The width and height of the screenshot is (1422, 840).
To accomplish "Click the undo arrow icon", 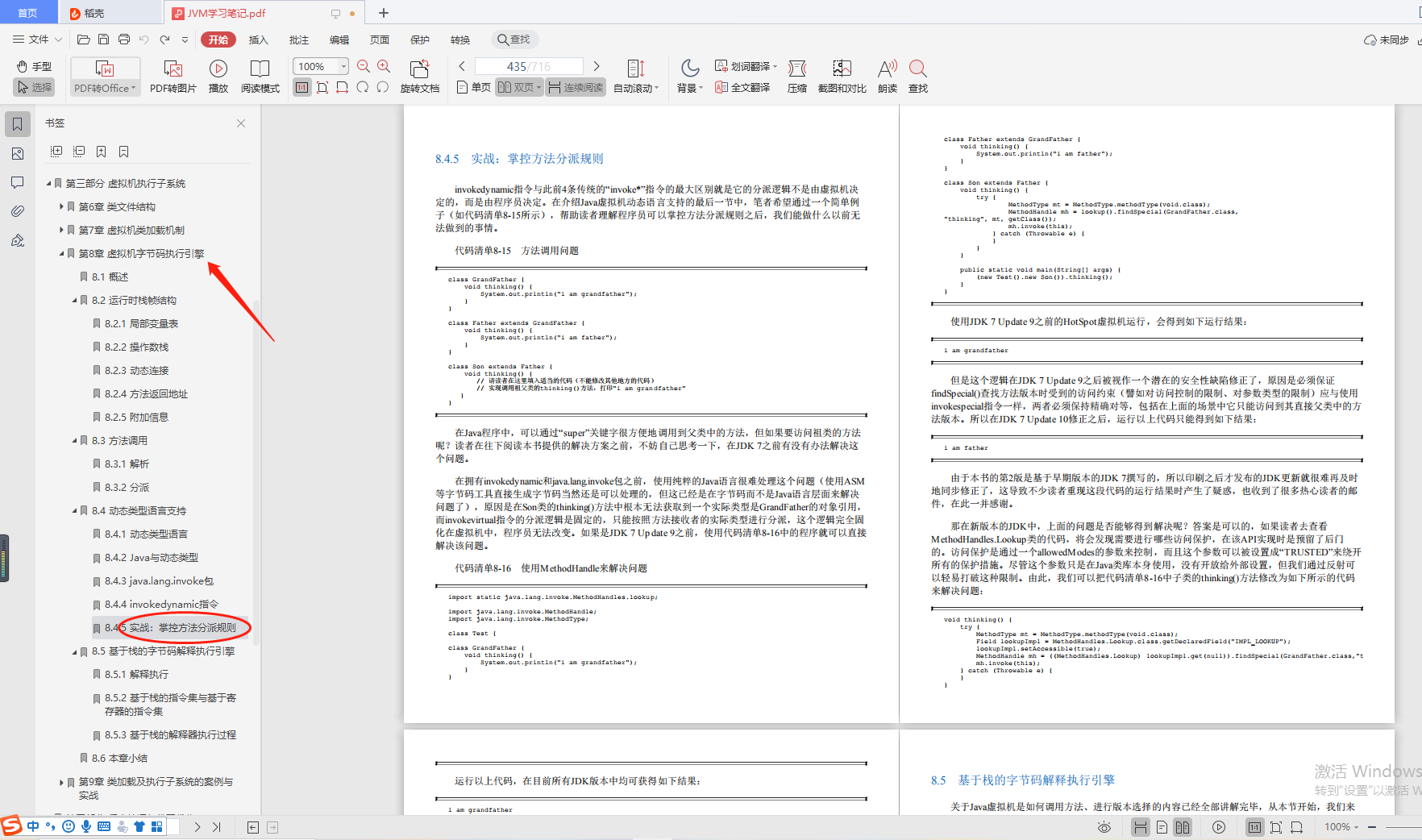I will (x=143, y=40).
